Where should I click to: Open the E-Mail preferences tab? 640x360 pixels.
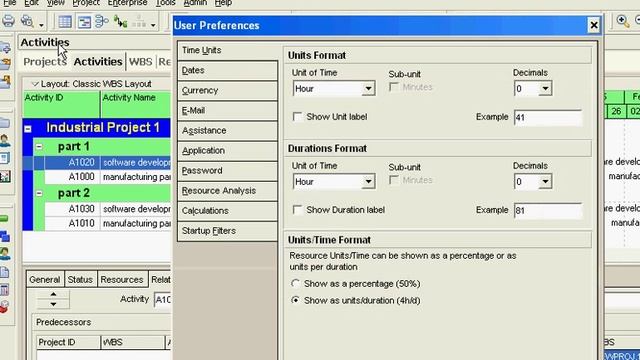227,110
